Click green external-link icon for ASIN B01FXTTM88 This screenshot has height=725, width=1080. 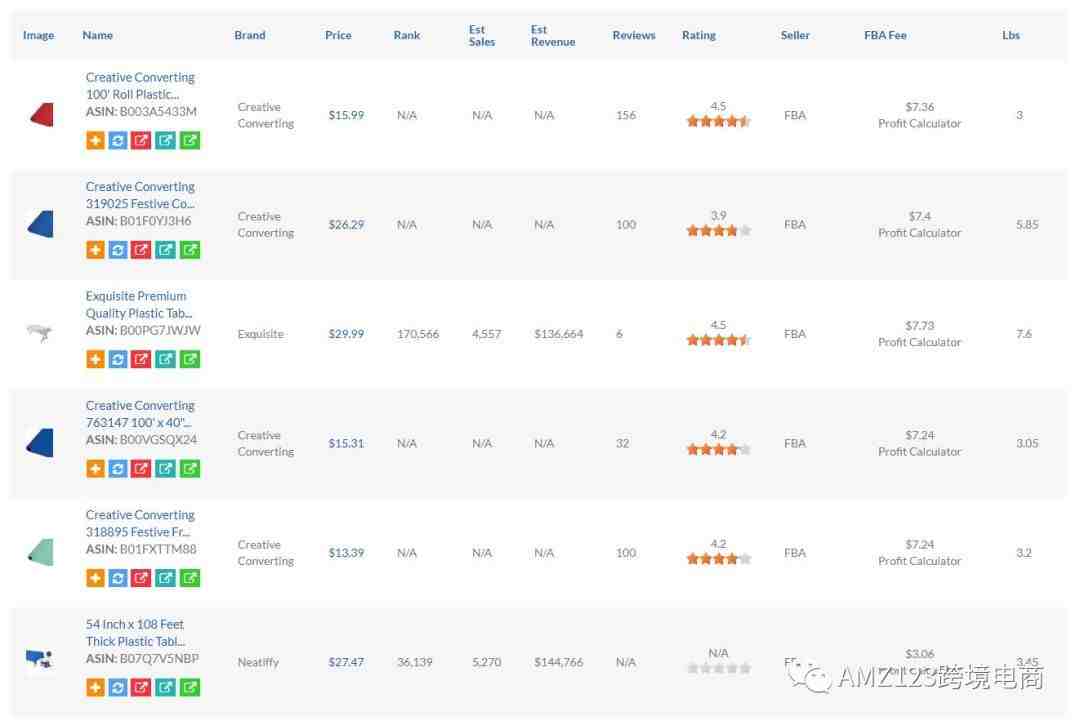[190, 578]
